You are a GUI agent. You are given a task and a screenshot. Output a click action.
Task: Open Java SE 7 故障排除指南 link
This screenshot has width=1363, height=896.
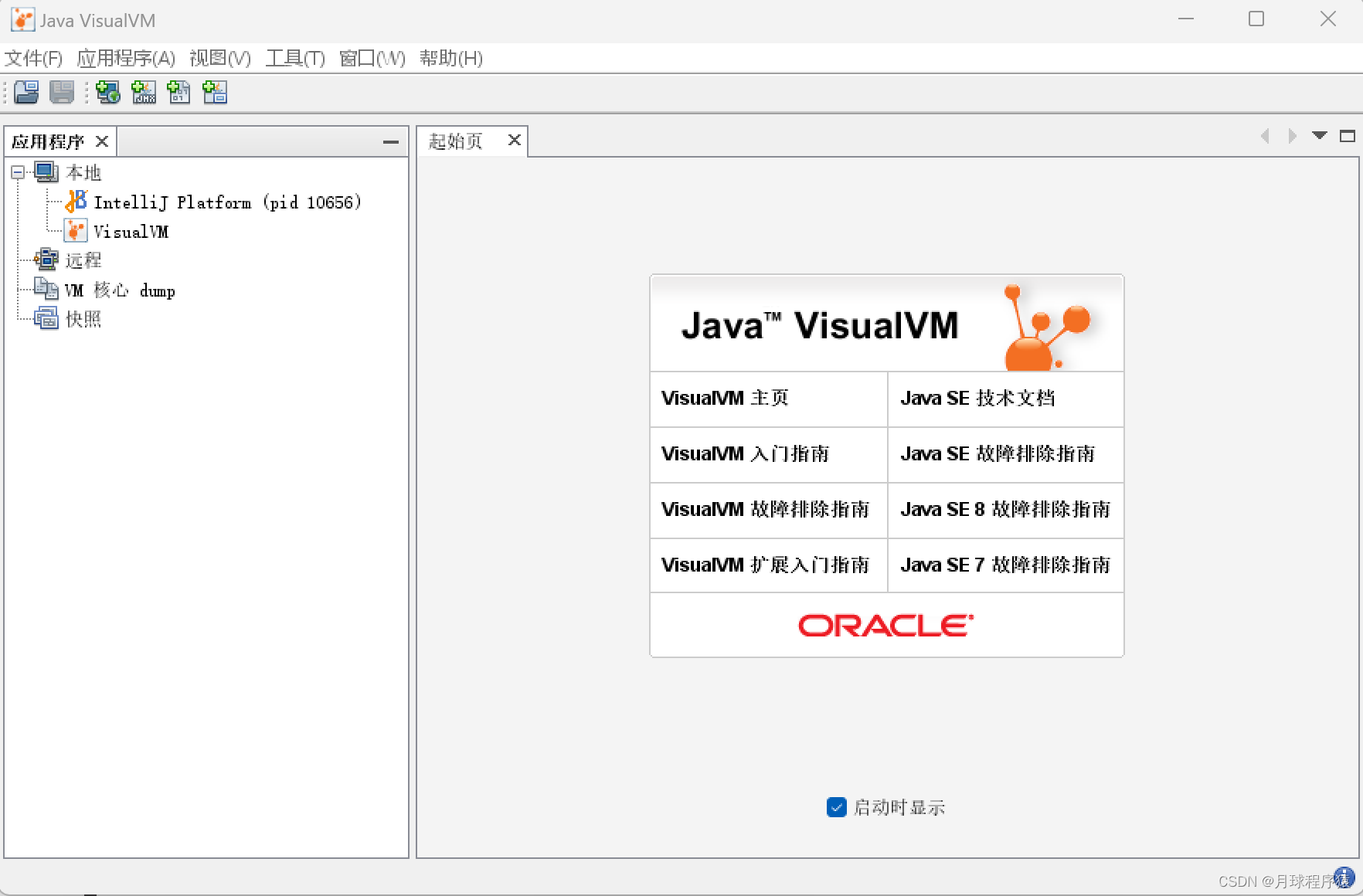[x=1006, y=565]
